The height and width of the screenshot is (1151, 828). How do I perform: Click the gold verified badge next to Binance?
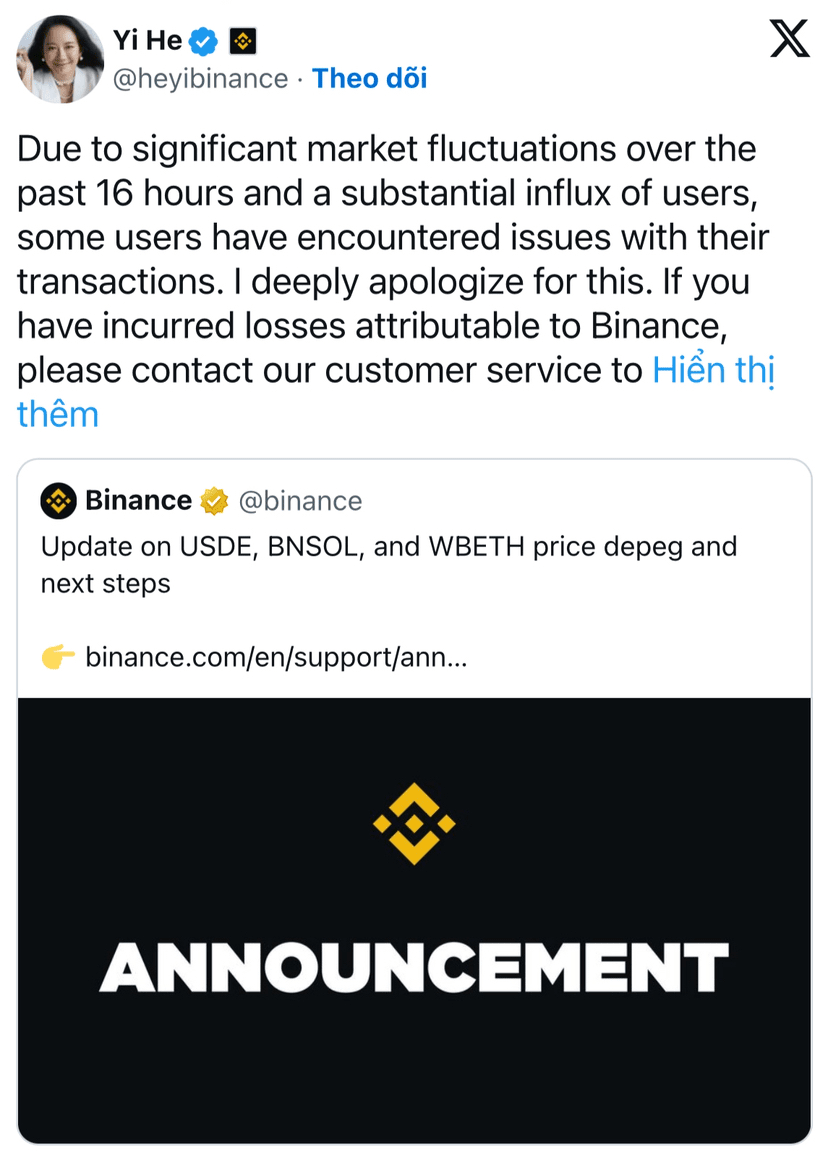[214, 501]
